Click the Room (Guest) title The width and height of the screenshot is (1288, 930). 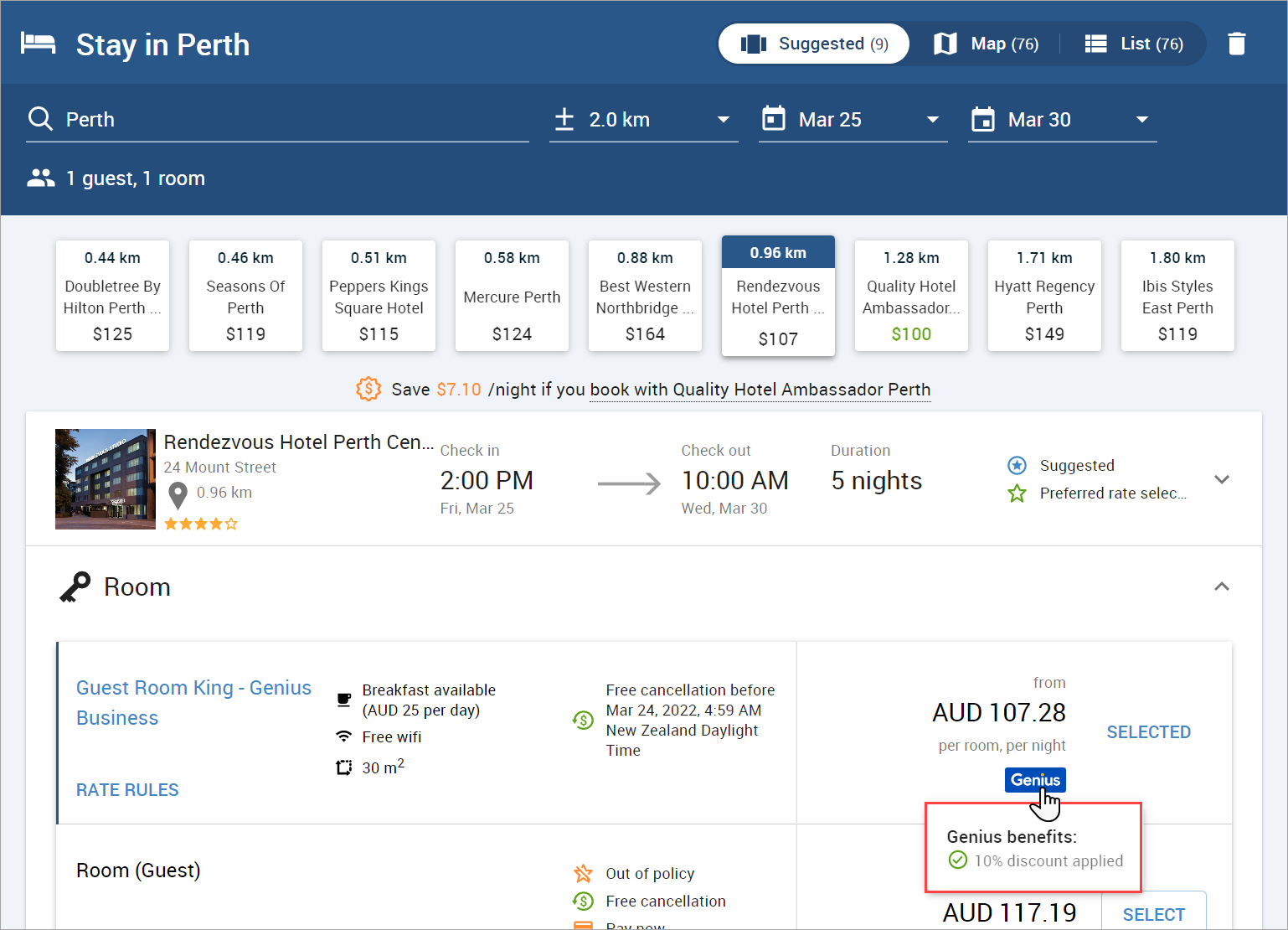pos(138,871)
